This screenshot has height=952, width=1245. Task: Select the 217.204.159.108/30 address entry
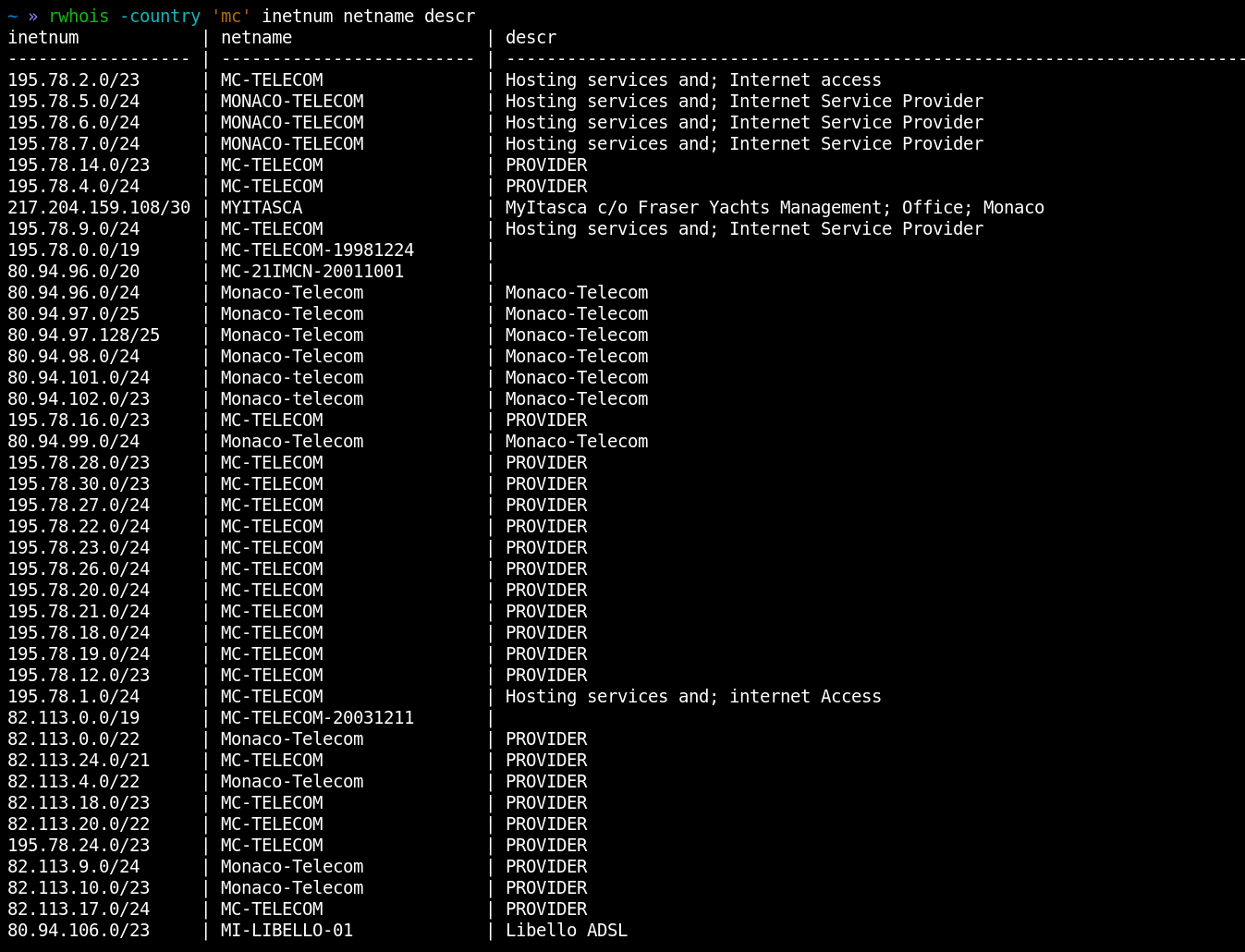click(99, 208)
